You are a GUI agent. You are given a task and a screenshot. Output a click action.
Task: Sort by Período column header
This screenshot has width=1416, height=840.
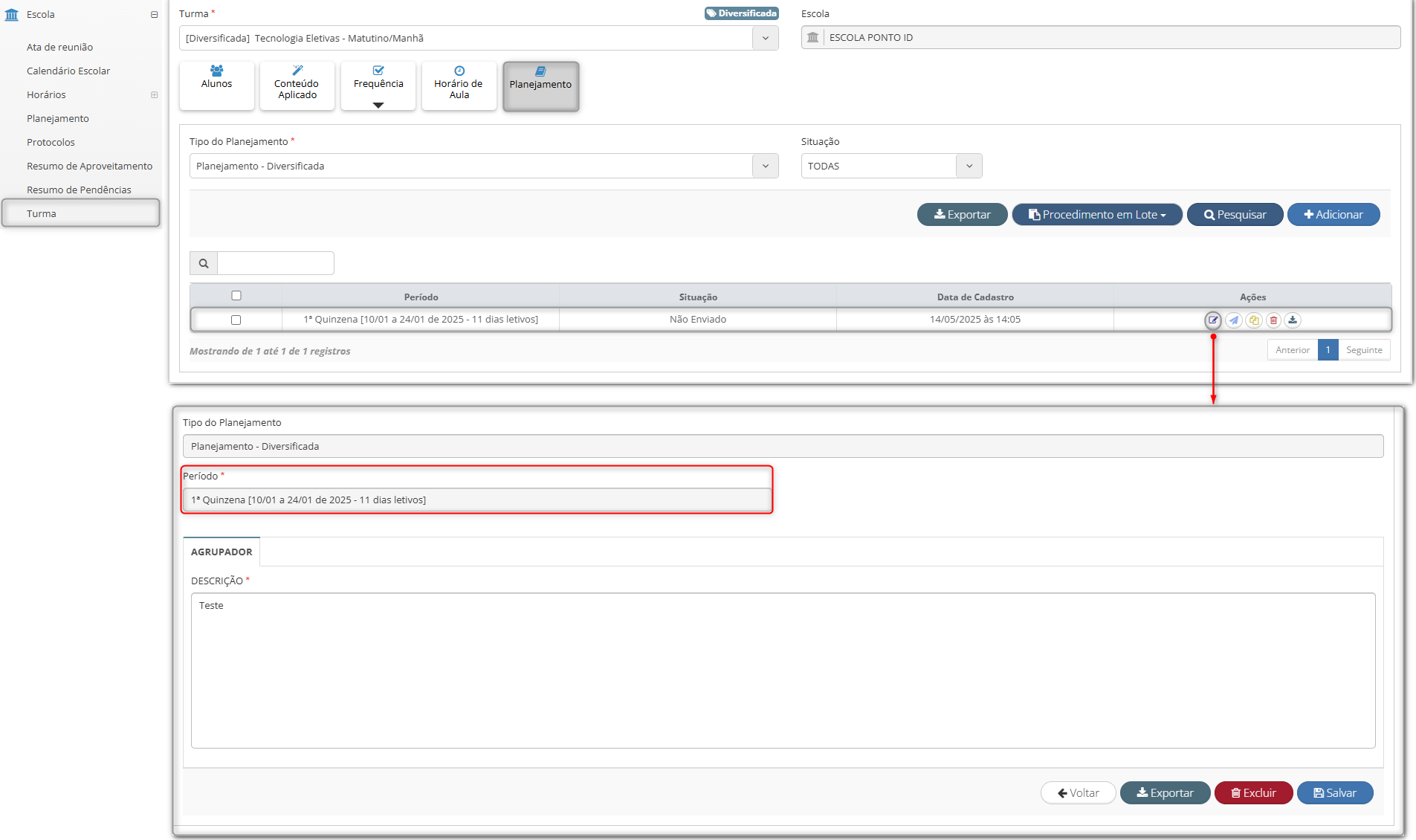(421, 297)
